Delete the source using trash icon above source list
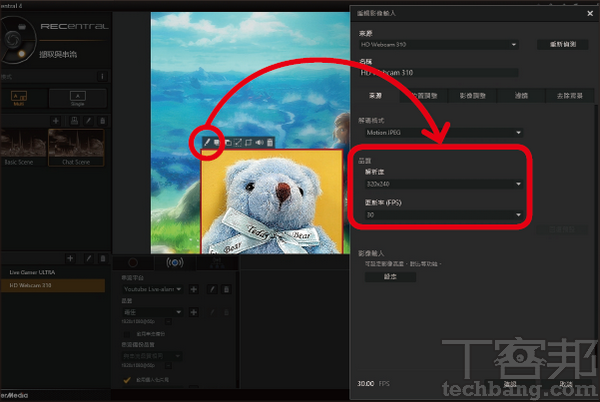Screen dimensions: 600x402 tap(103, 259)
